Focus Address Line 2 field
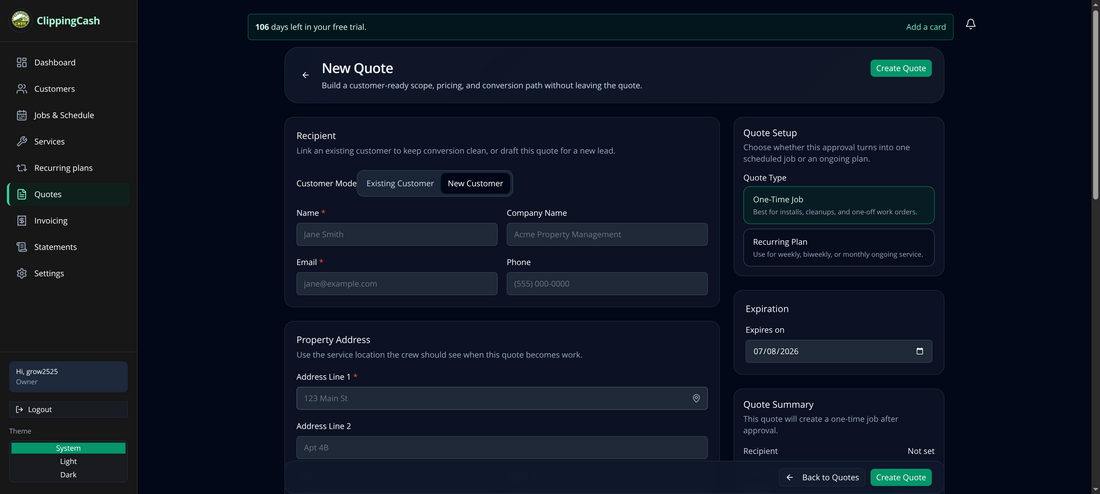 [502, 448]
